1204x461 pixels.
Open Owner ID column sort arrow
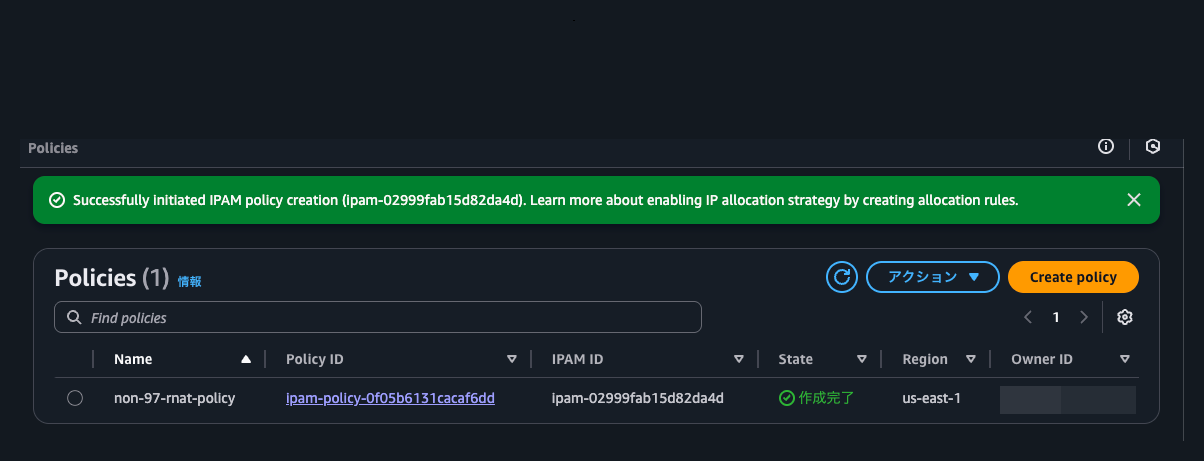point(1125,359)
